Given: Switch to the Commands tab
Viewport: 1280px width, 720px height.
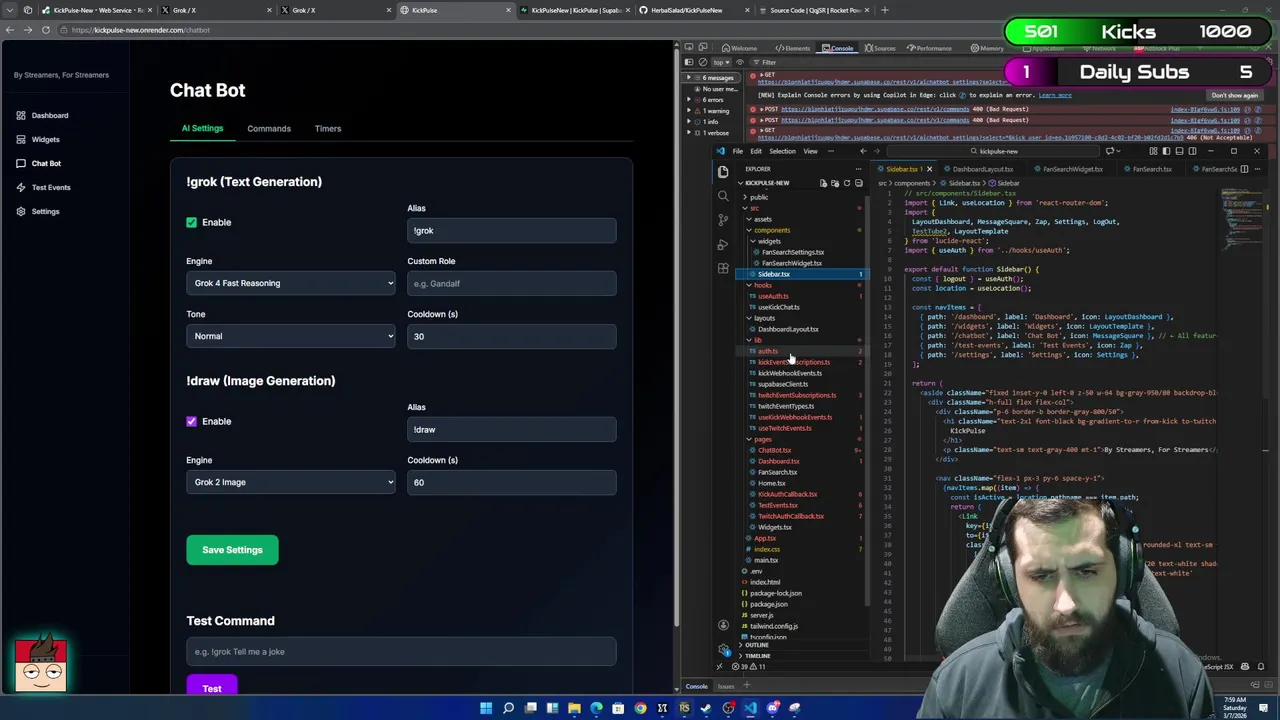Looking at the screenshot, I should coord(269,128).
